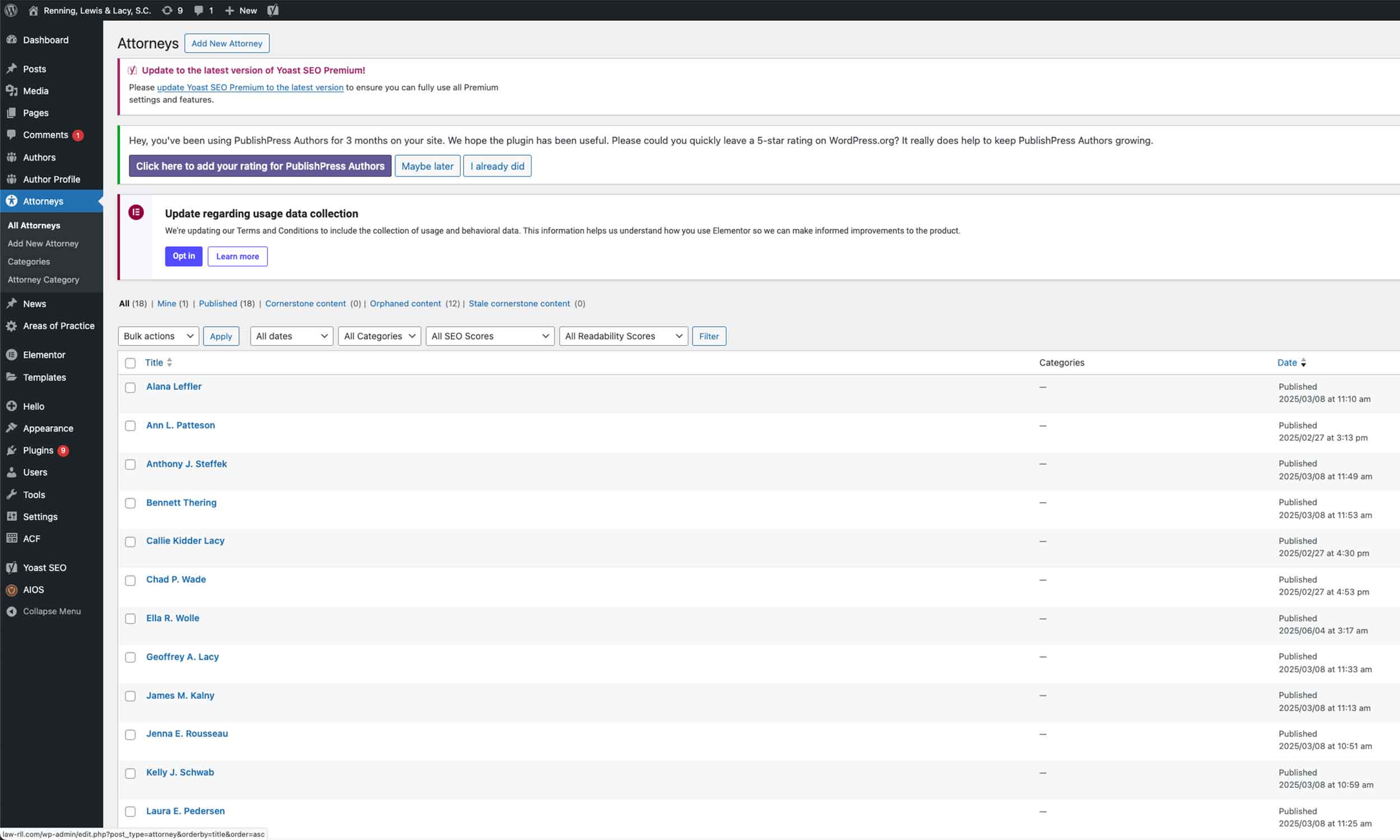Click the WordPress logo icon

coord(11,10)
